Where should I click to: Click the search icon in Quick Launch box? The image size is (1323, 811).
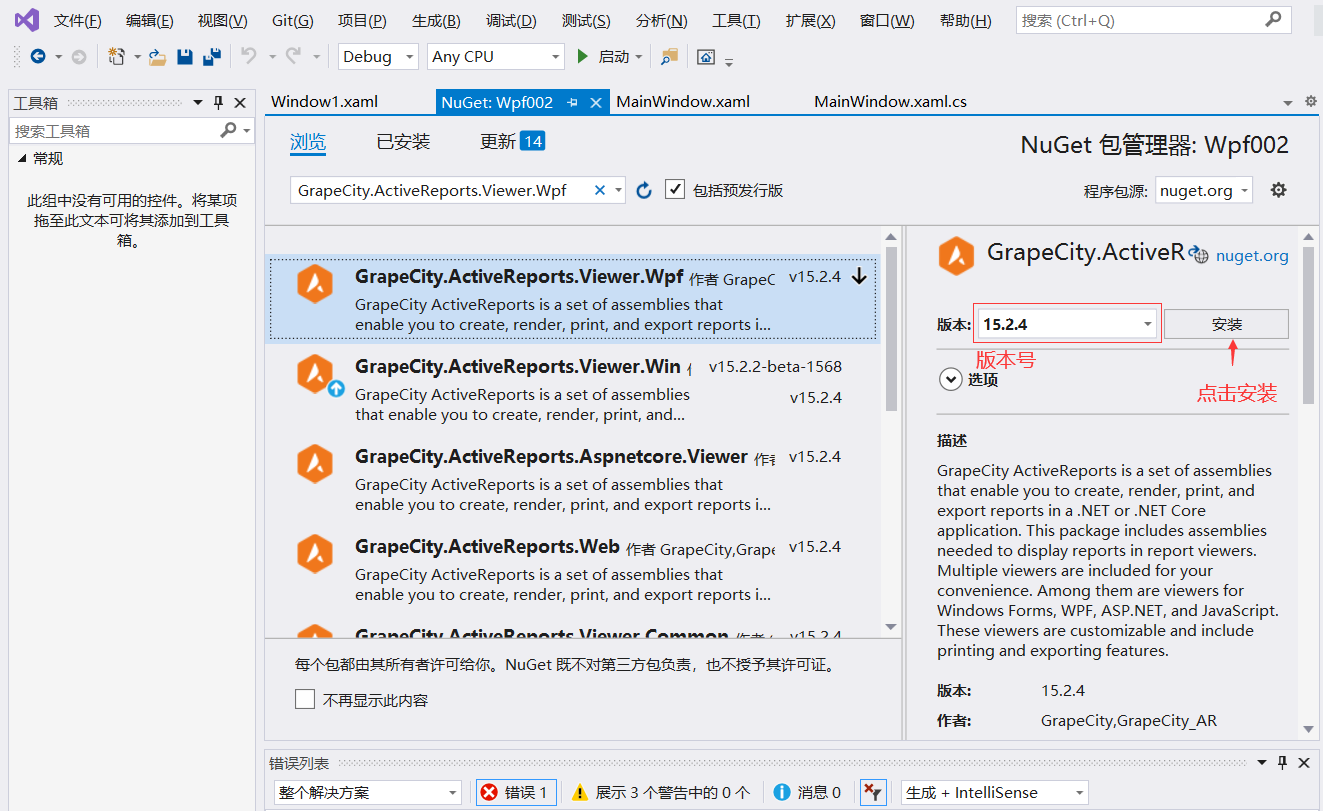(1273, 20)
